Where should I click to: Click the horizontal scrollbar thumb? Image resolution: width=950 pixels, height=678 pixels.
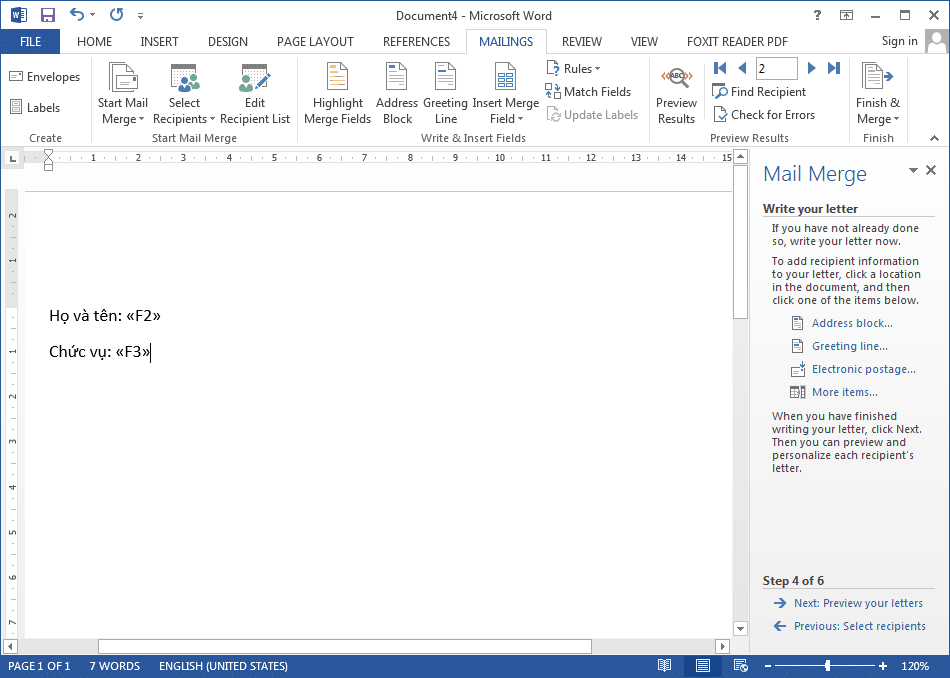click(345, 646)
